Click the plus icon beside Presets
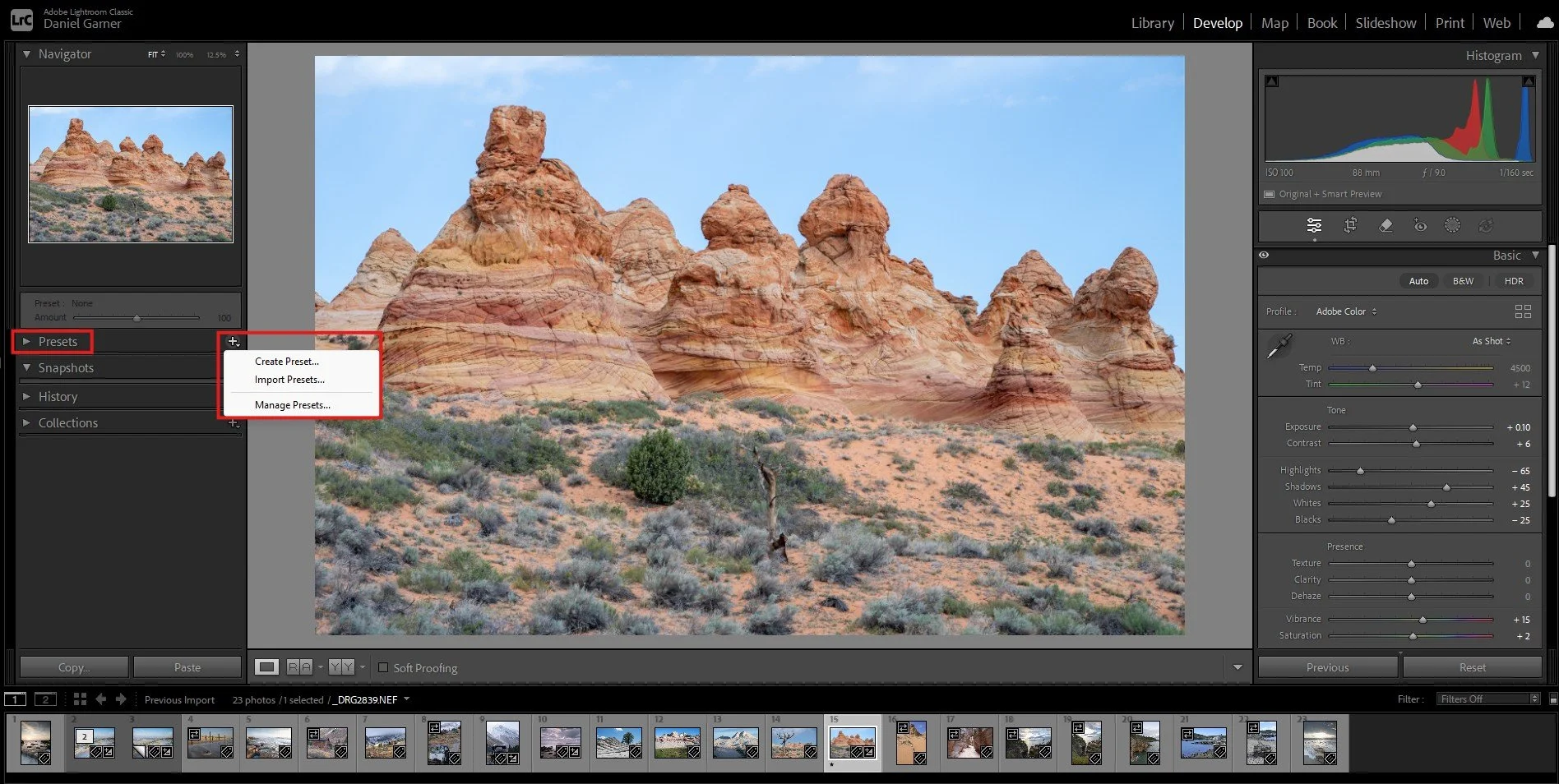Image resolution: width=1559 pixels, height=784 pixels. (234, 341)
